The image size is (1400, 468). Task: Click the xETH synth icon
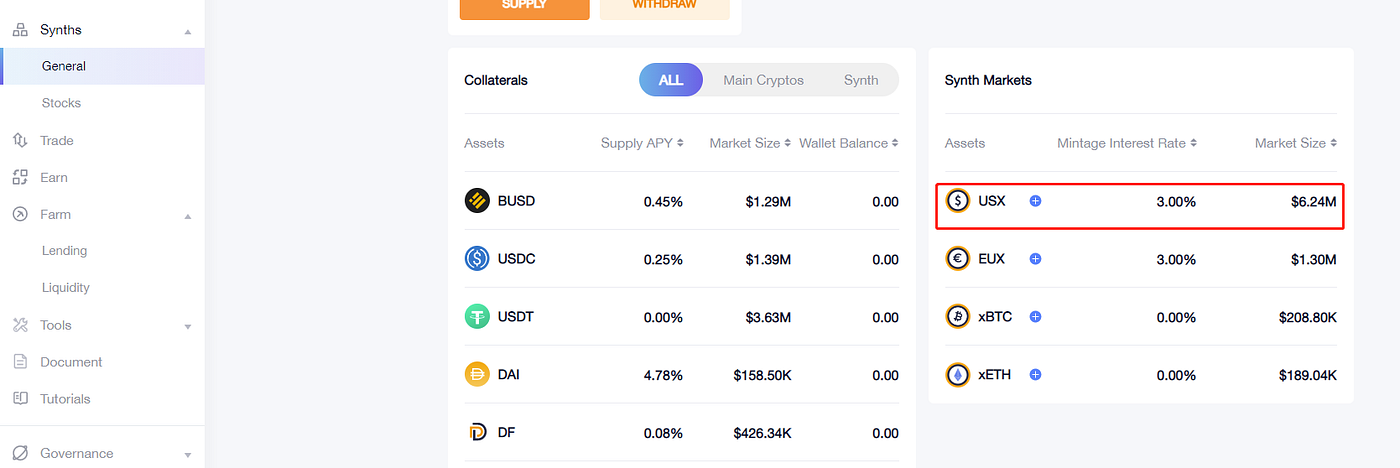(958, 375)
